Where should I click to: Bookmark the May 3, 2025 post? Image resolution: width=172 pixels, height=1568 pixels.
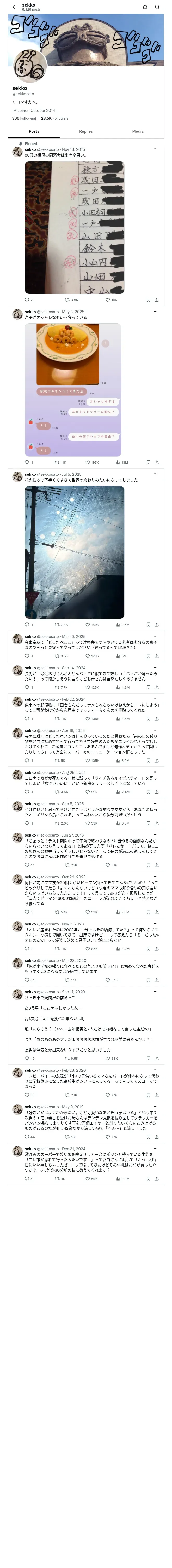148,463
